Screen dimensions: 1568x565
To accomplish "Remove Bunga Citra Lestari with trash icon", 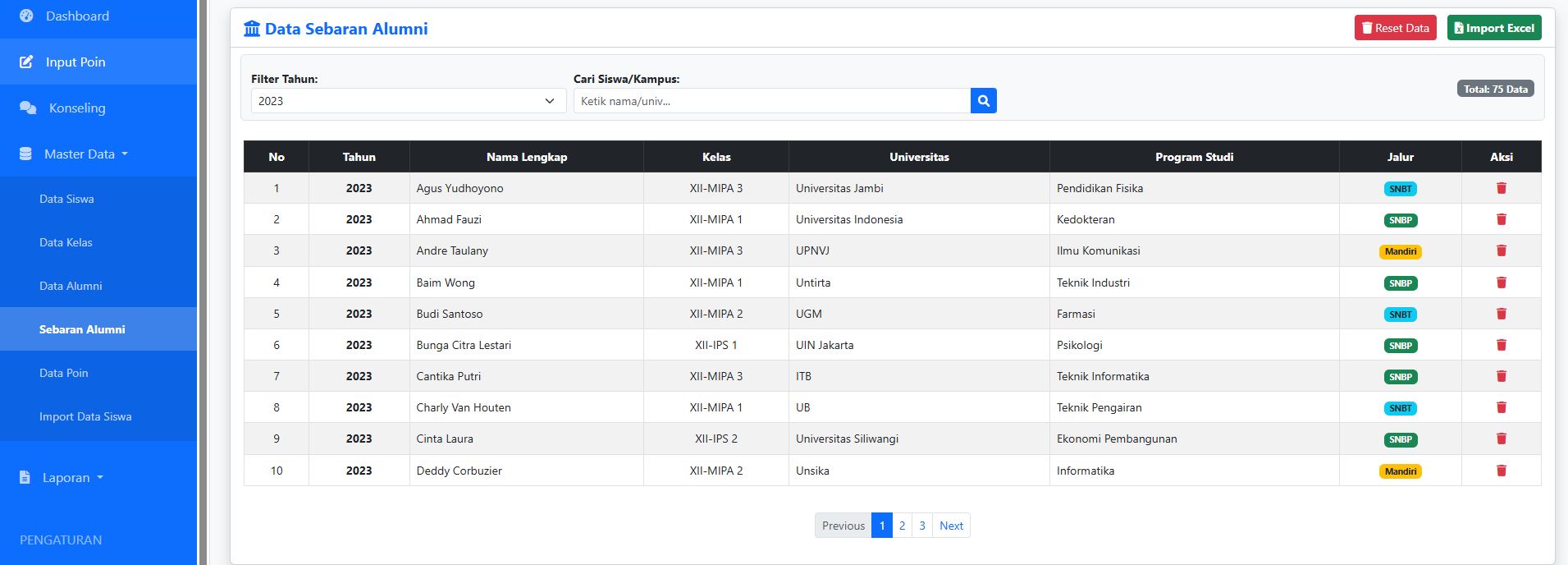I will coord(1501,345).
